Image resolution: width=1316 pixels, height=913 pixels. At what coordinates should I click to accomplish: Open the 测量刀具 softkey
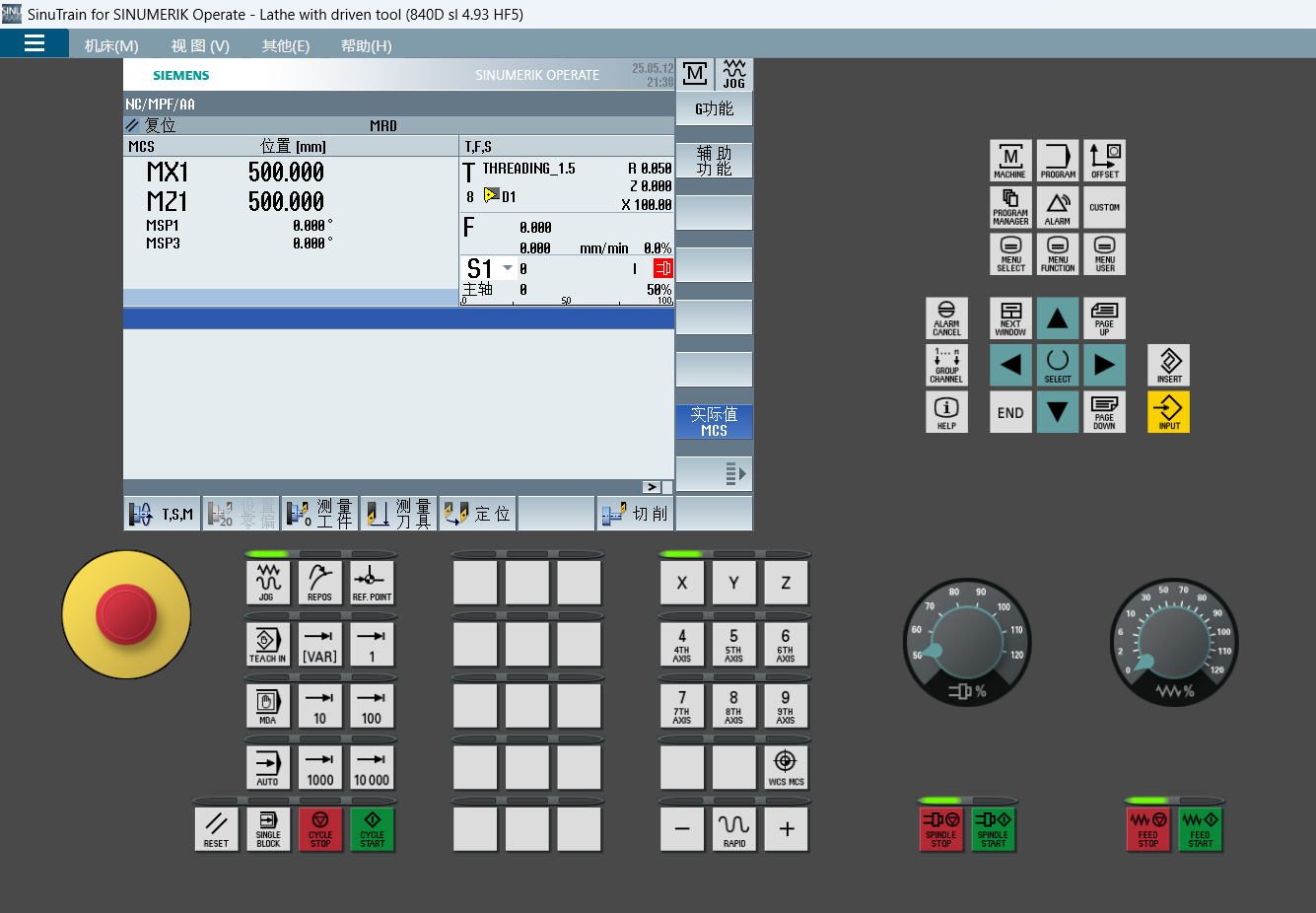(x=398, y=514)
